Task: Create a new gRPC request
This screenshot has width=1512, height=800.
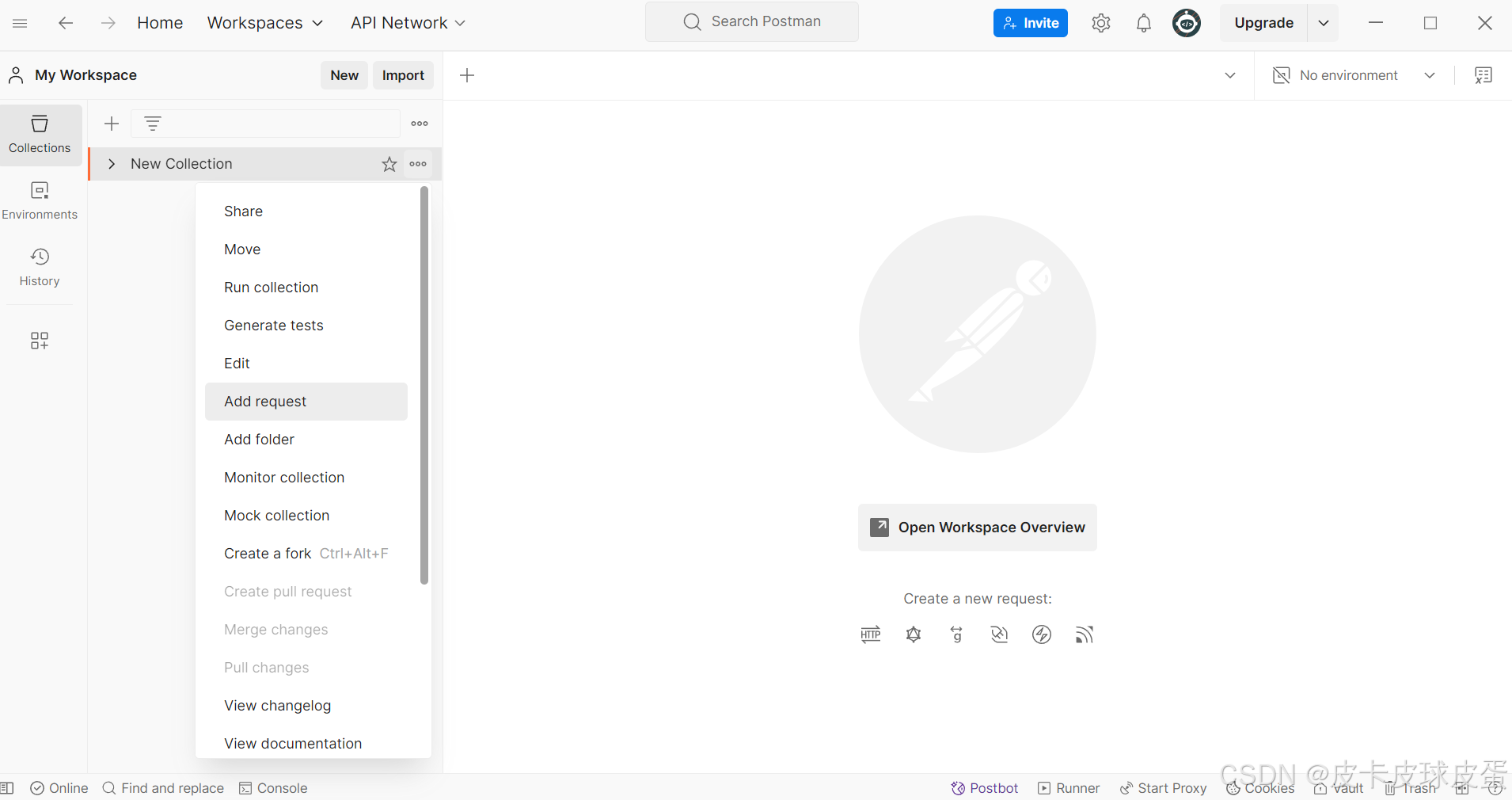Action: 956,634
